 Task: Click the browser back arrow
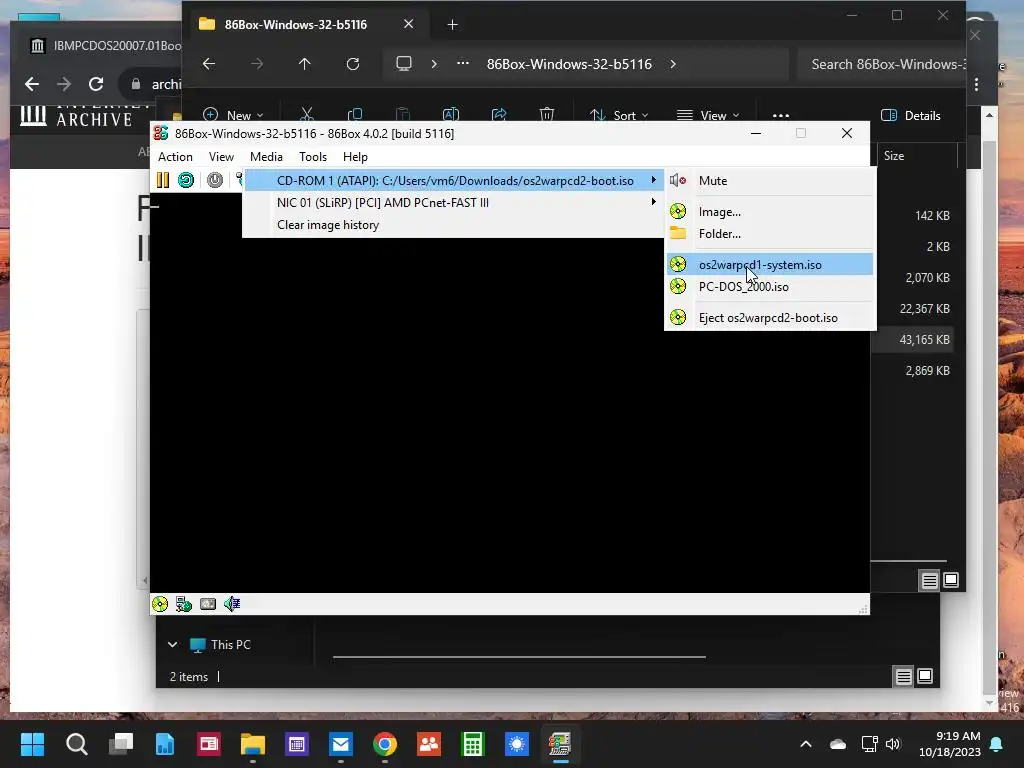pos(31,84)
